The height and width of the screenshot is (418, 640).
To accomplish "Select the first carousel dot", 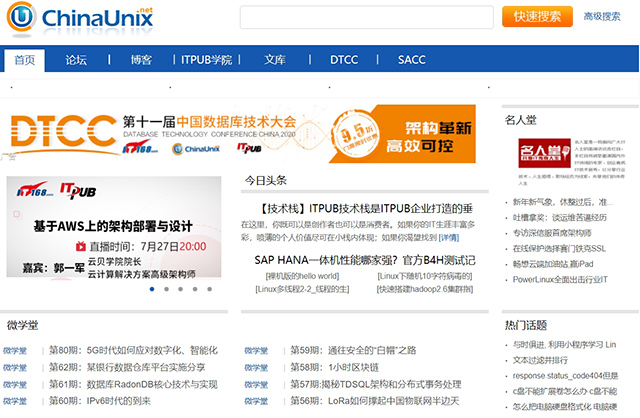I will [x=152, y=289].
